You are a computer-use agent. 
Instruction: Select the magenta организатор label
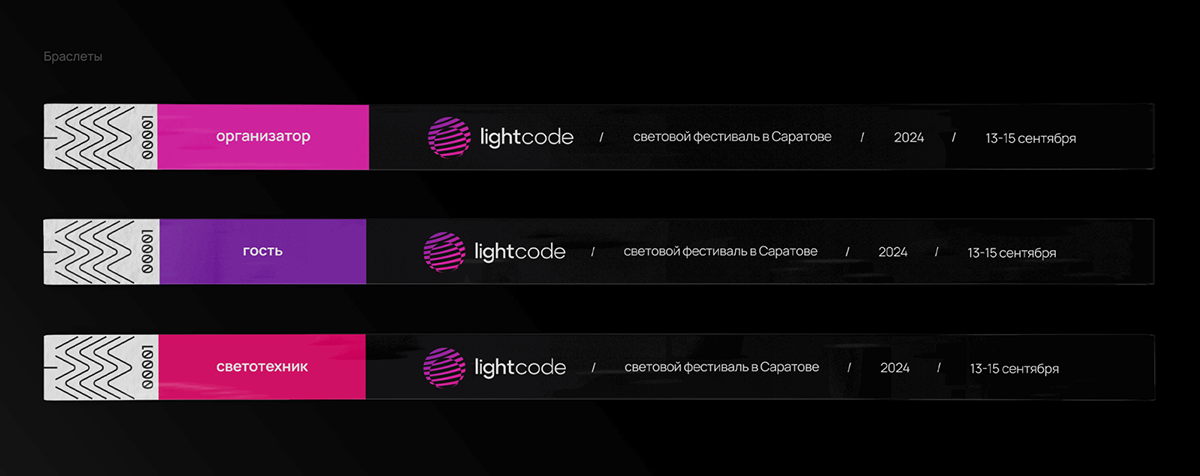264,136
